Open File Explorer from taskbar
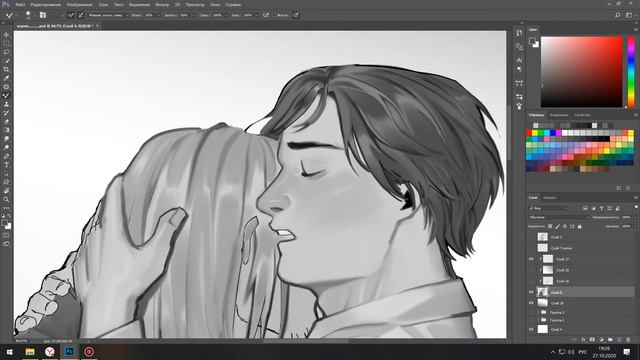This screenshot has height=360, width=640. (x=30, y=352)
